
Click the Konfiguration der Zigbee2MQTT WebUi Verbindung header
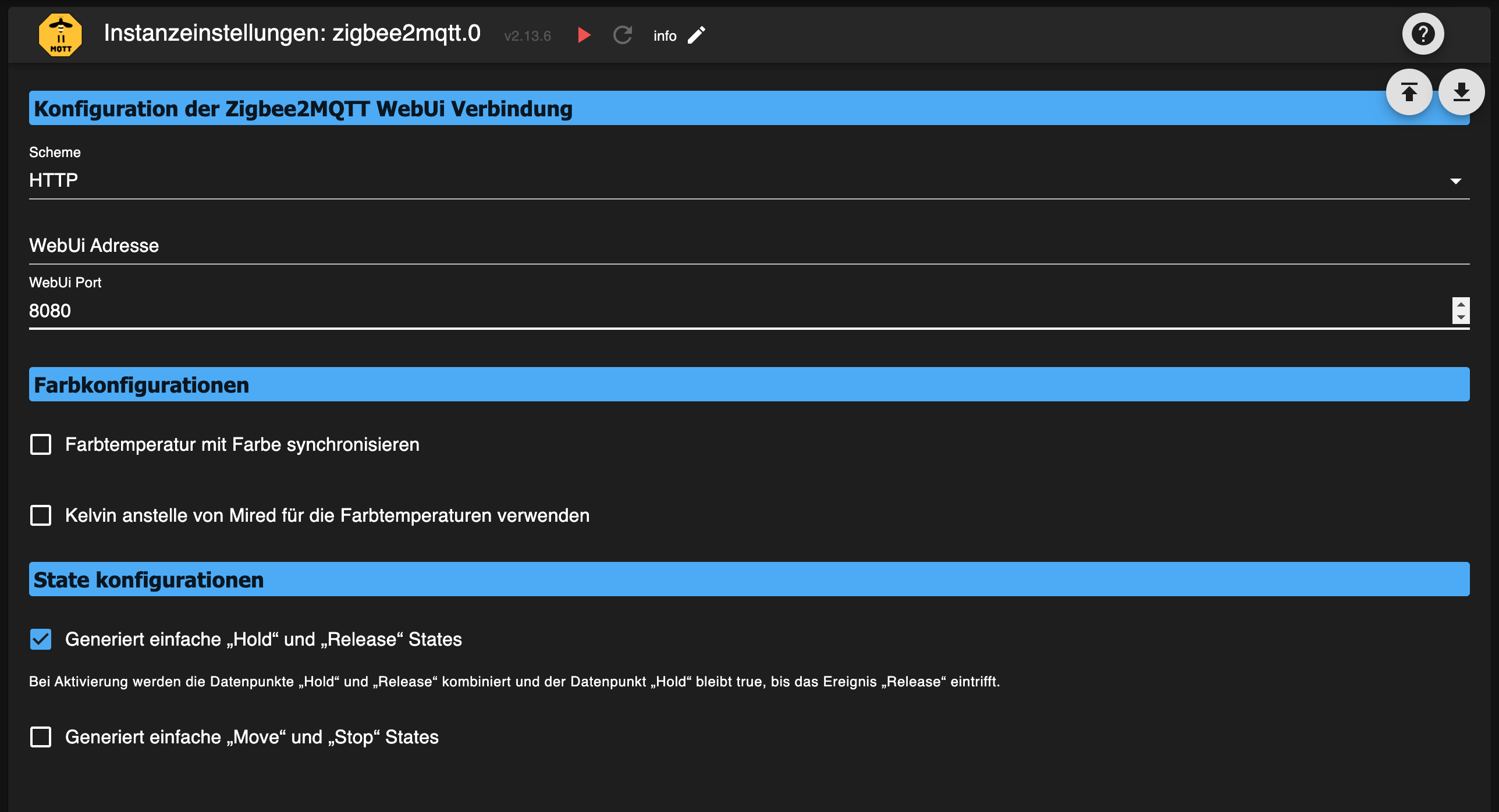pyautogui.click(x=749, y=108)
